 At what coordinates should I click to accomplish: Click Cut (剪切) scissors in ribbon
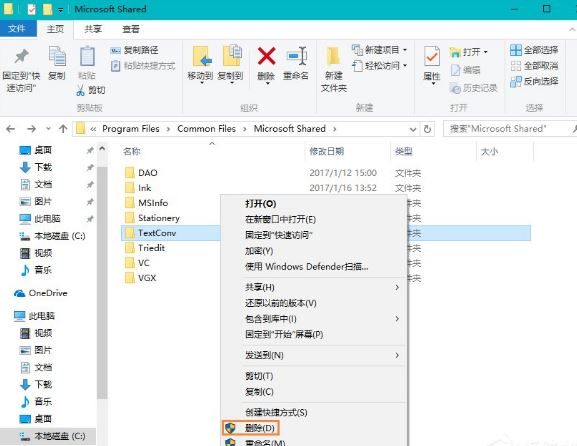91,90
